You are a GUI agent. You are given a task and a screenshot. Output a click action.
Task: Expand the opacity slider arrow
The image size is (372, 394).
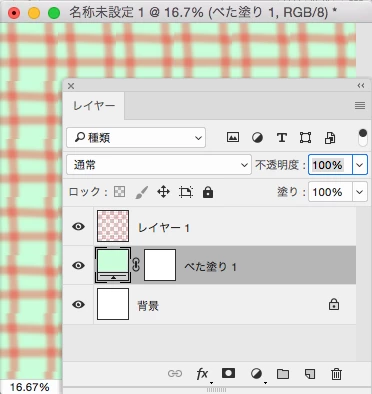(360, 165)
